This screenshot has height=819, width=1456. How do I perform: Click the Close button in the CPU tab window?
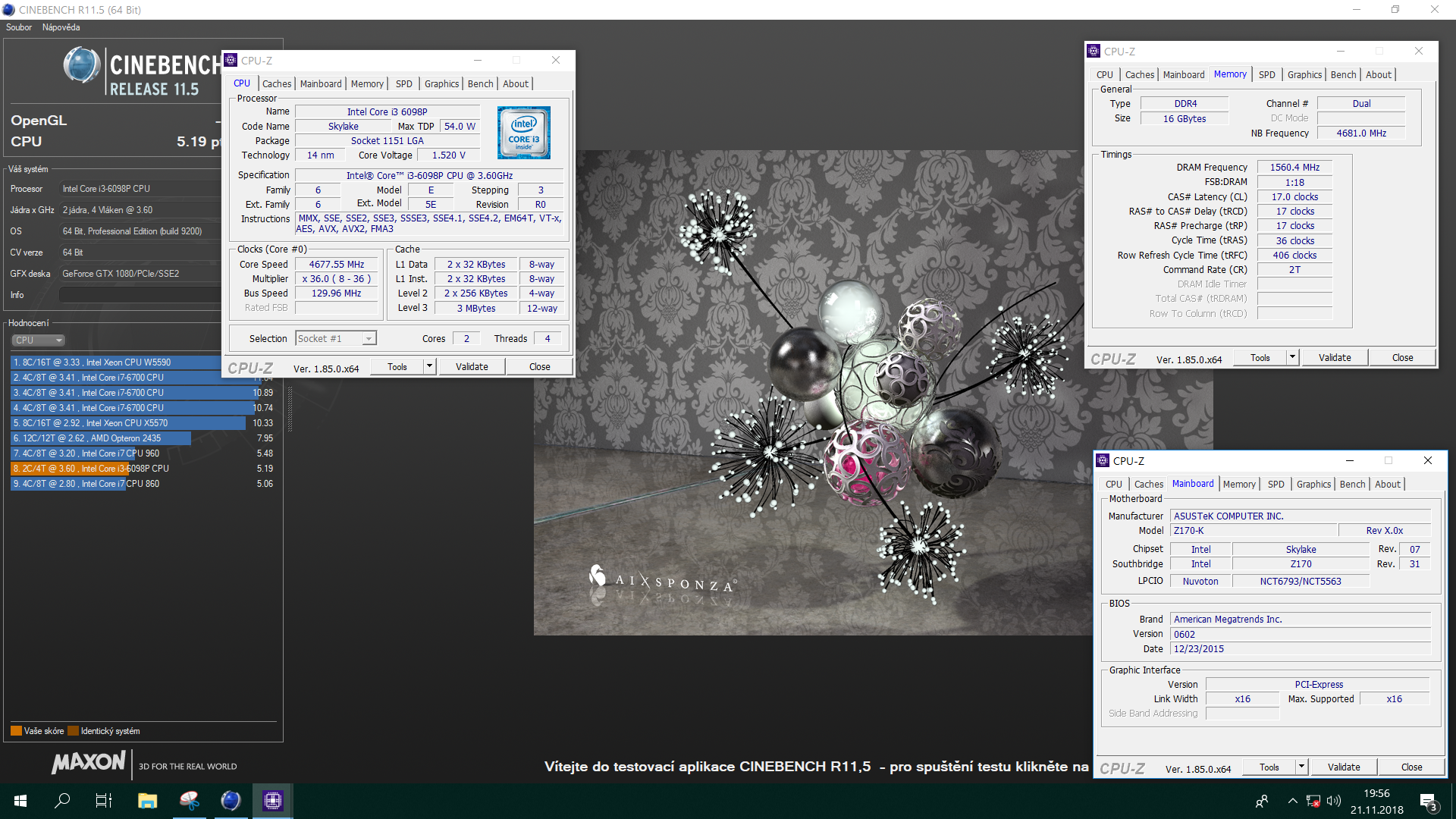click(540, 366)
